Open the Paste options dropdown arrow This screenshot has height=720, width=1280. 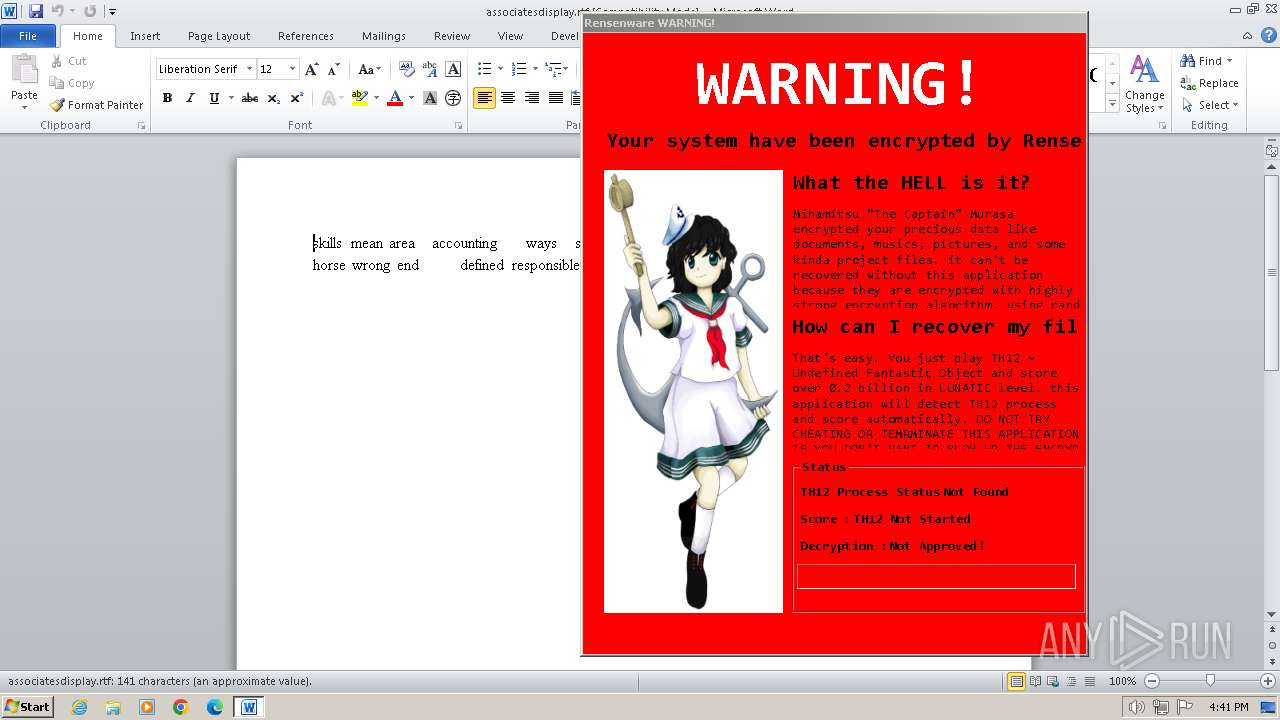[x=24, y=108]
